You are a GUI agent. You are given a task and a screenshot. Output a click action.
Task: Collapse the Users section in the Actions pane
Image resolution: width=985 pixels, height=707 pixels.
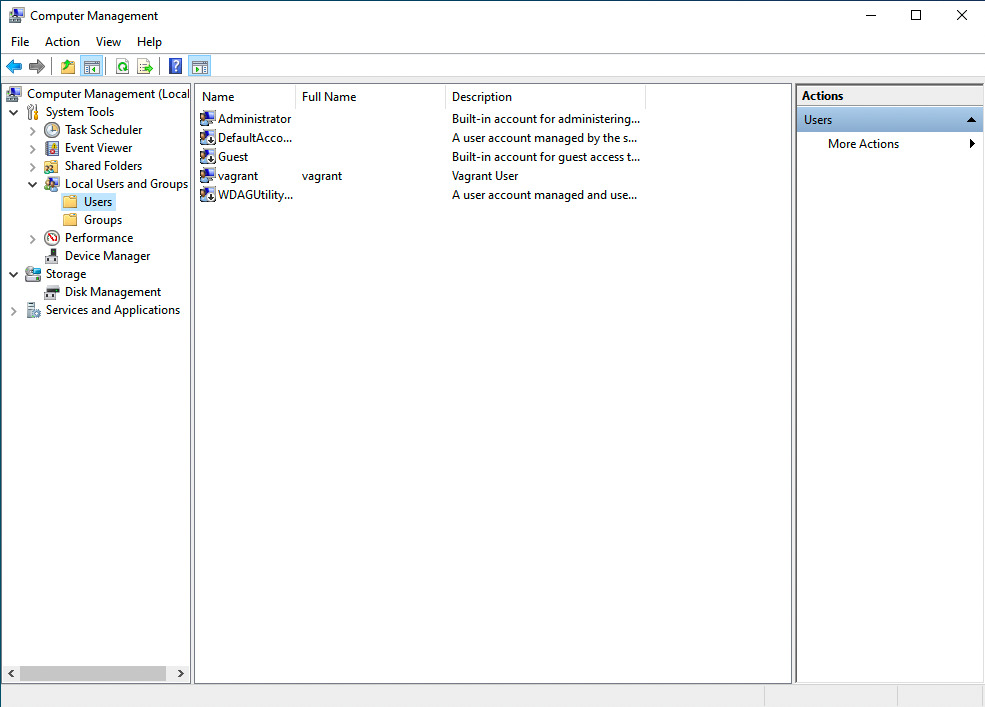(969, 119)
